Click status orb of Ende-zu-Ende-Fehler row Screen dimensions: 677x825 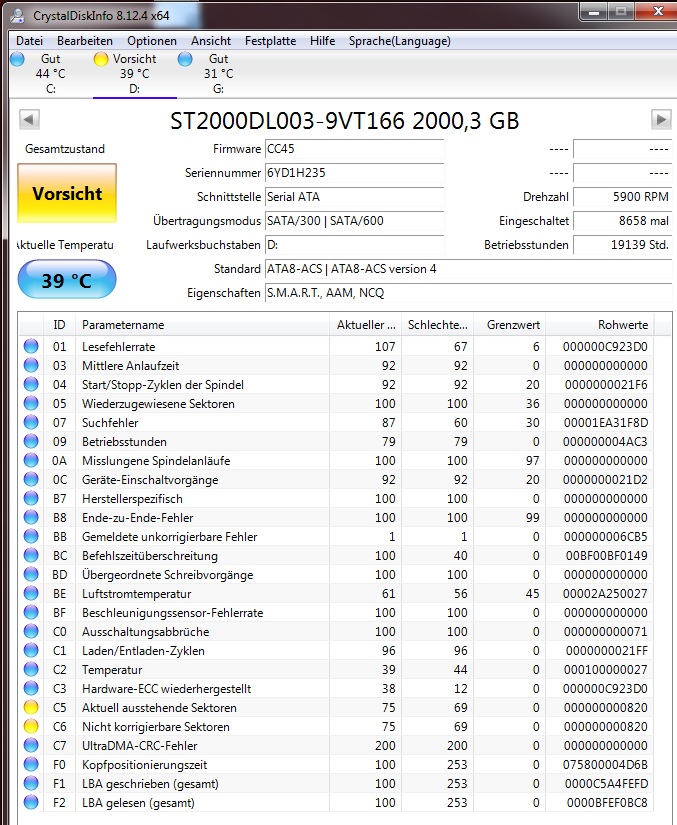tap(31, 517)
